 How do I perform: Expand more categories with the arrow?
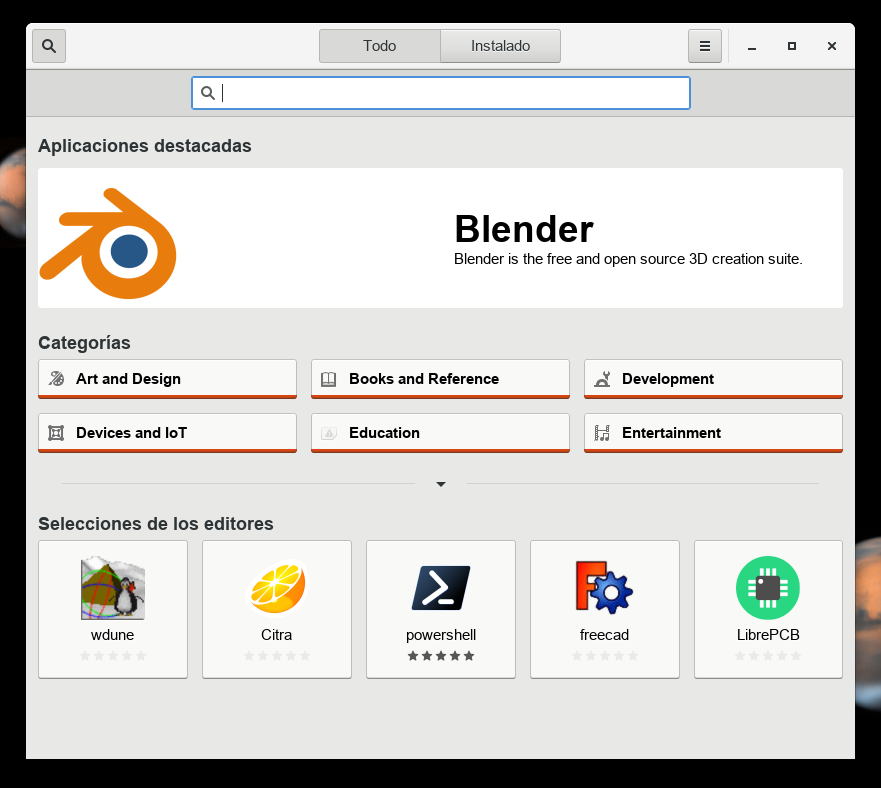coord(441,484)
